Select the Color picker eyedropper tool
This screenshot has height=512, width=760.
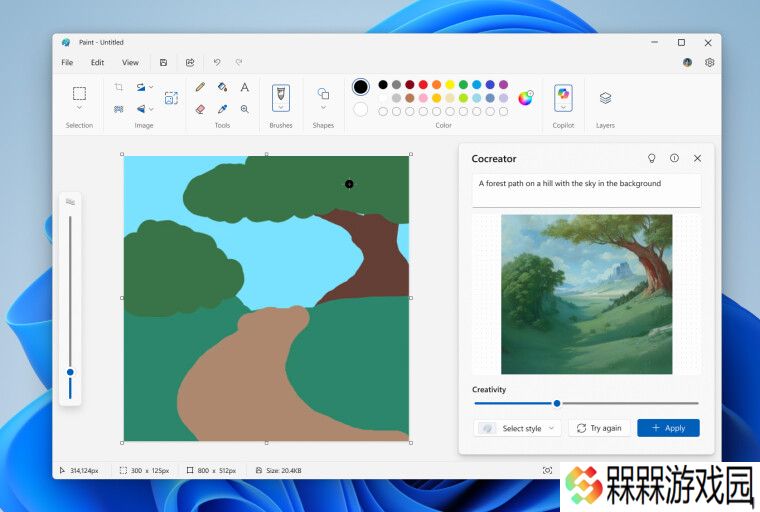tap(222, 109)
